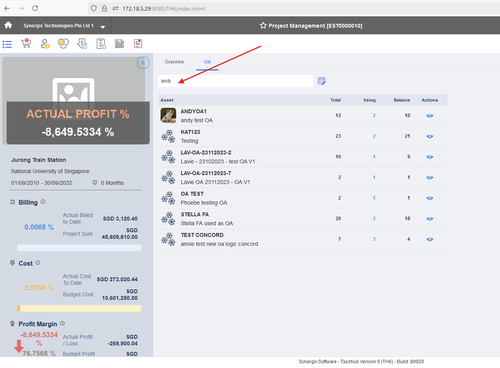This screenshot has width=500, height=368.
Task: View STELLA FA with eye icon
Action: pyautogui.click(x=430, y=219)
